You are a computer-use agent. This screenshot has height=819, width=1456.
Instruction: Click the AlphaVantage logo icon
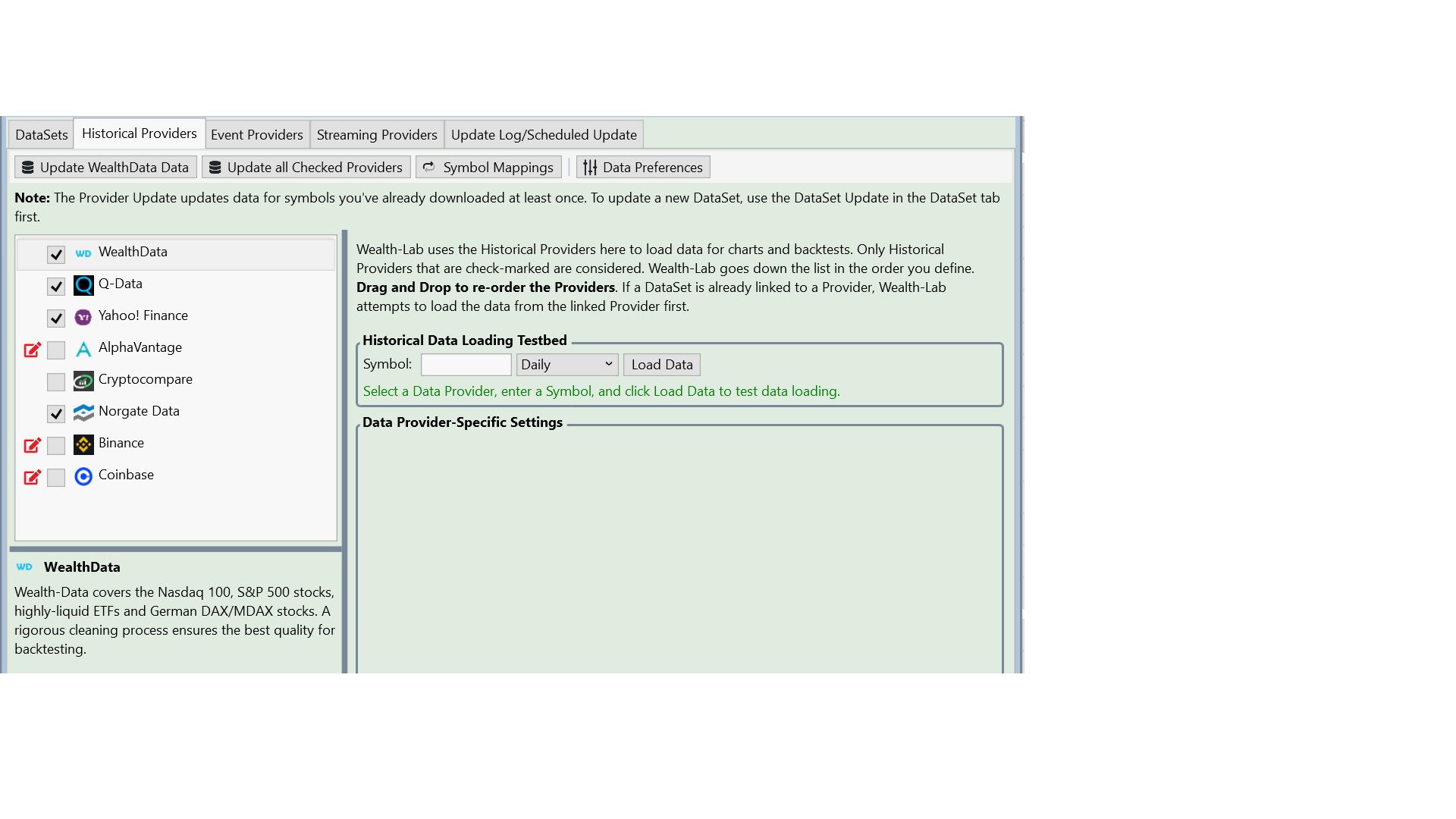(83, 349)
